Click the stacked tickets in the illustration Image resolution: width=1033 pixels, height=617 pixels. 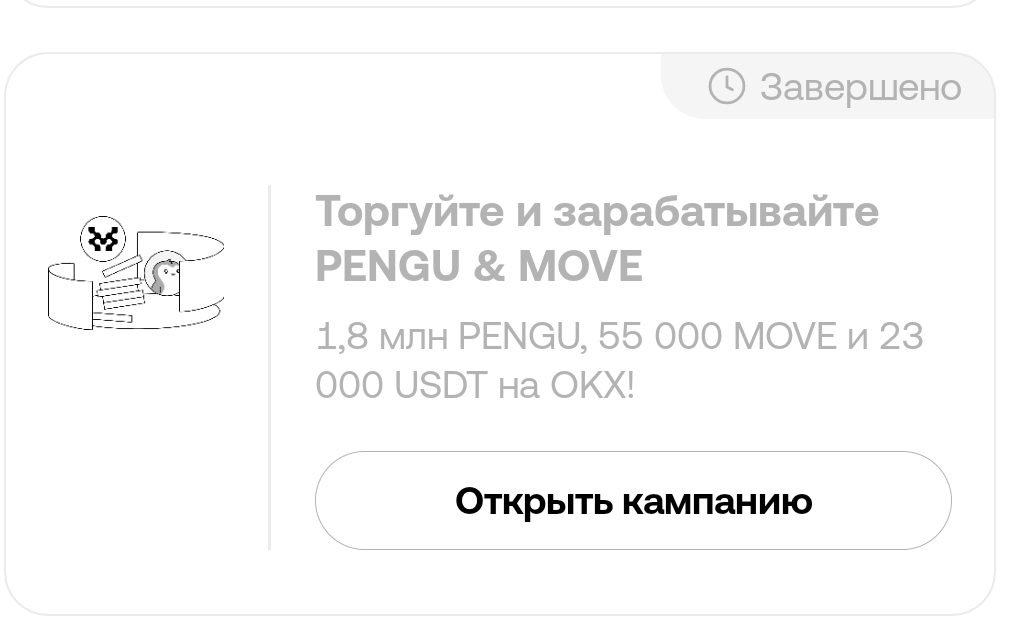tap(119, 295)
